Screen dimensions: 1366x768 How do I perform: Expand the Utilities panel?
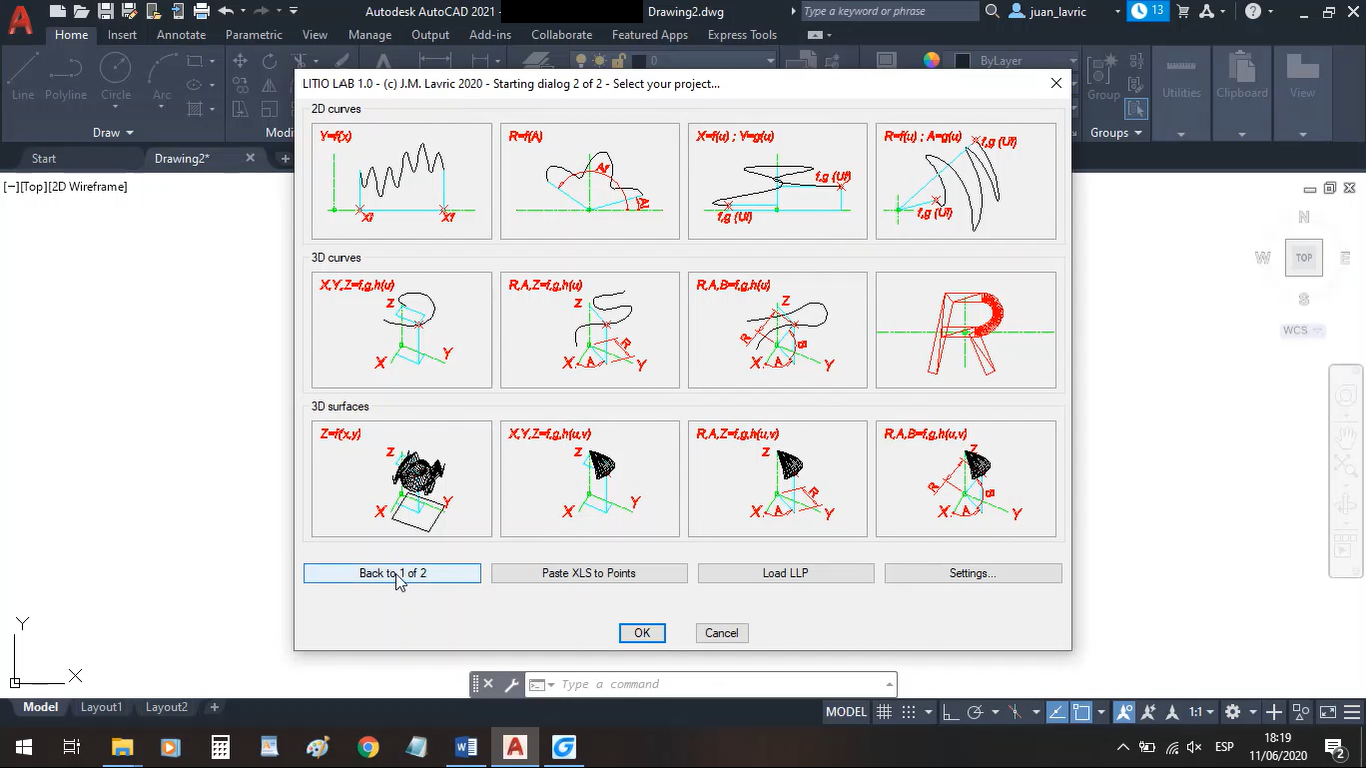click(x=1181, y=133)
